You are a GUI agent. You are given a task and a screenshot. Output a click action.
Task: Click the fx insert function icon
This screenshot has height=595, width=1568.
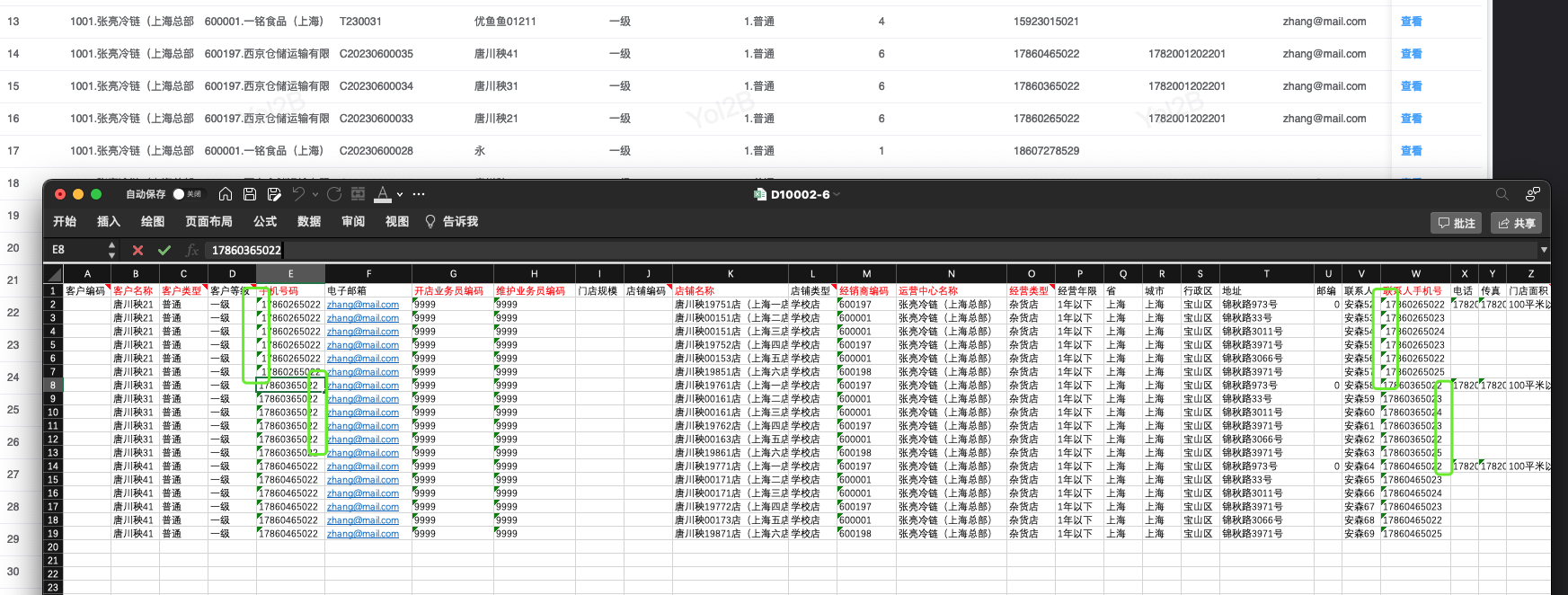coord(191,250)
